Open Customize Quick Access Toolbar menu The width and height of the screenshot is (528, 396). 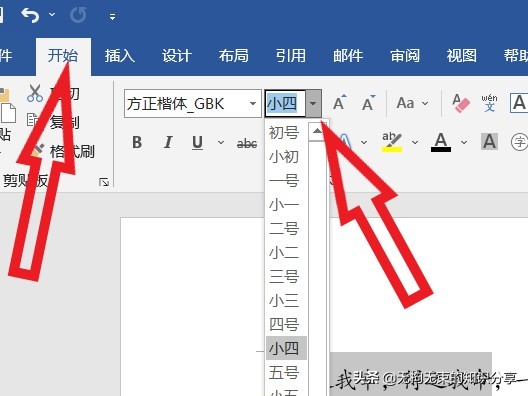pyautogui.click(x=112, y=16)
